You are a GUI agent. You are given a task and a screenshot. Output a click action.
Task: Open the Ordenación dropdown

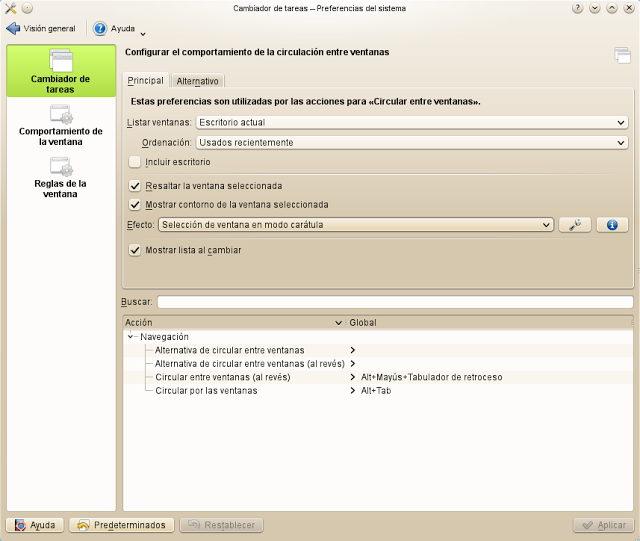click(411, 143)
